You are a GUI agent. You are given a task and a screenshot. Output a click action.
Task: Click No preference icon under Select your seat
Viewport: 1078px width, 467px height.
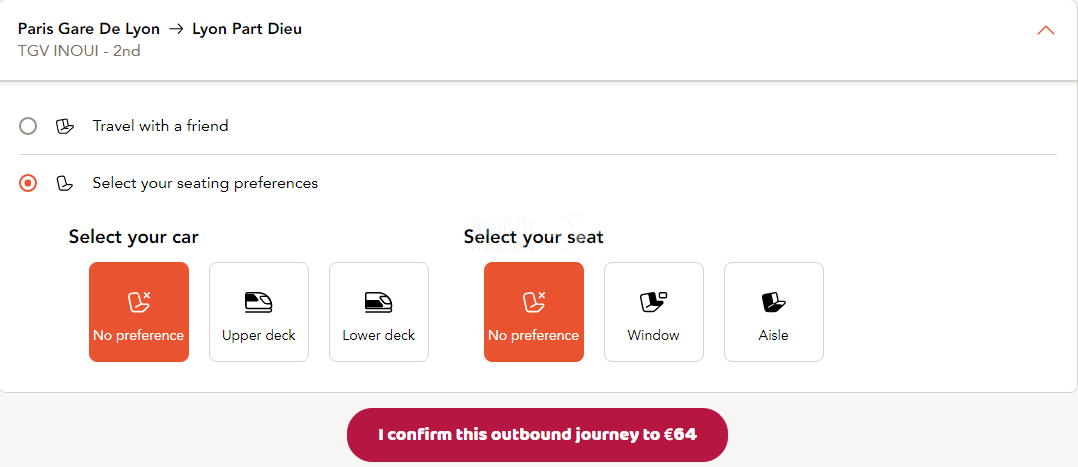pos(533,302)
